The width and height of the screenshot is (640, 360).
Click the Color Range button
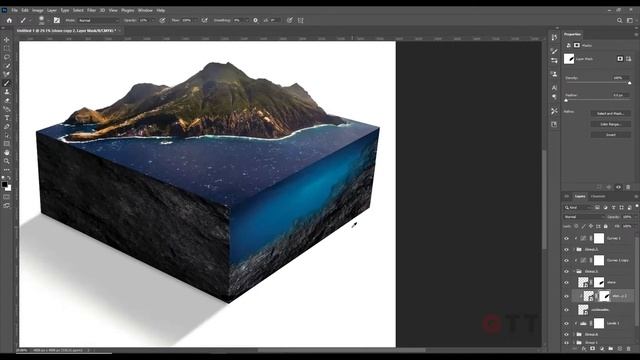coord(611,124)
